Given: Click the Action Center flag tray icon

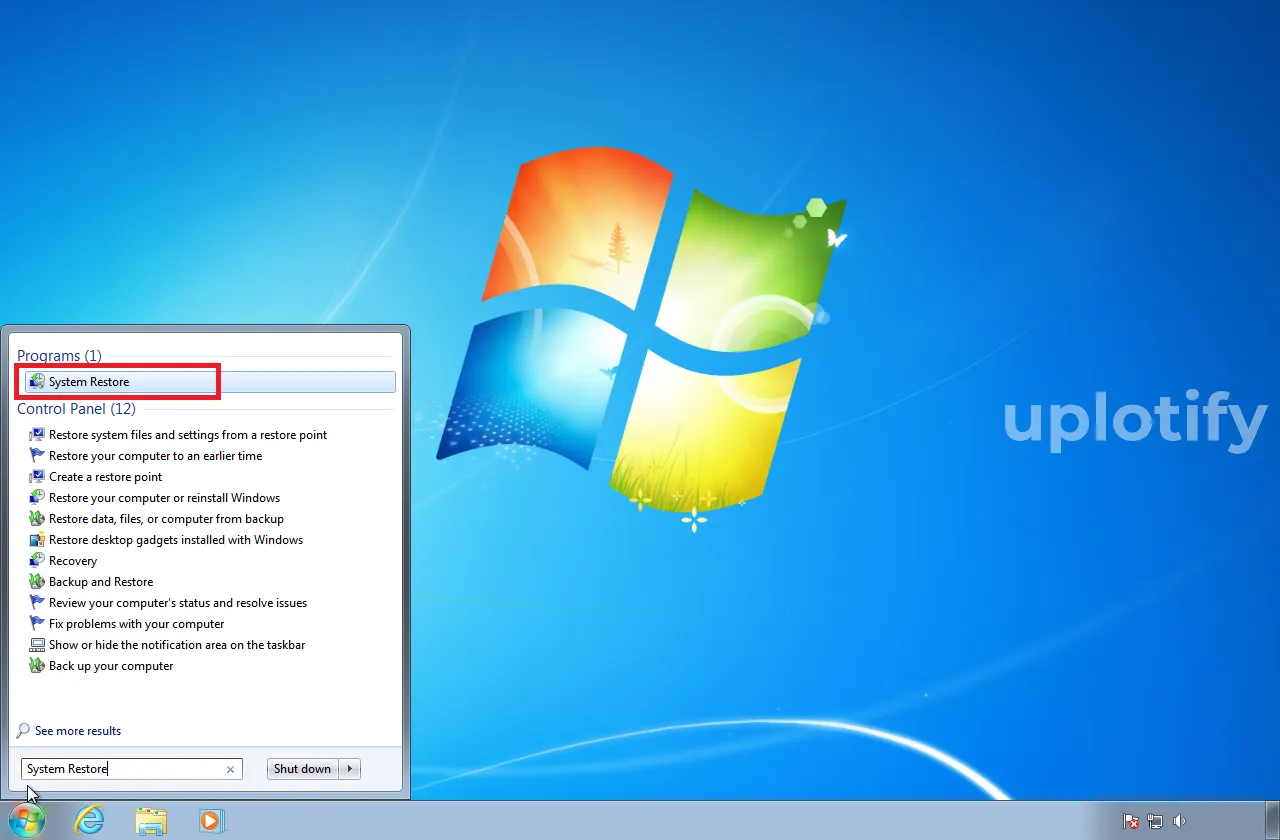Looking at the screenshot, I should click(x=1131, y=821).
